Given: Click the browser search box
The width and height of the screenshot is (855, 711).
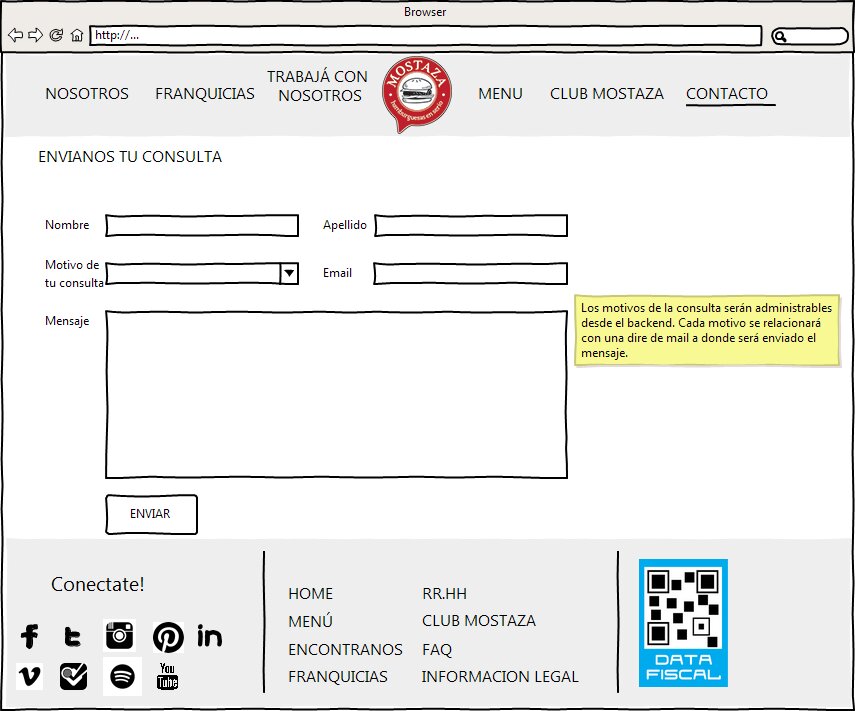Looking at the screenshot, I should [810, 37].
